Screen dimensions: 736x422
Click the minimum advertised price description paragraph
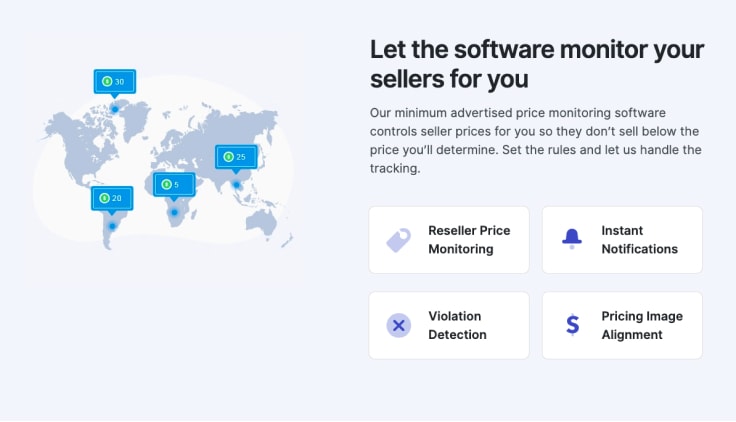click(x=535, y=140)
